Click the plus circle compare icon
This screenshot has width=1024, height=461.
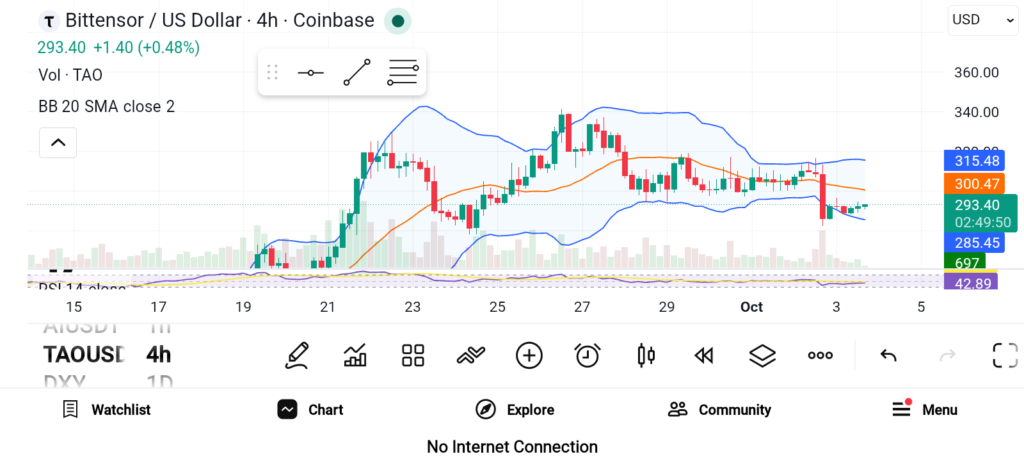[529, 355]
